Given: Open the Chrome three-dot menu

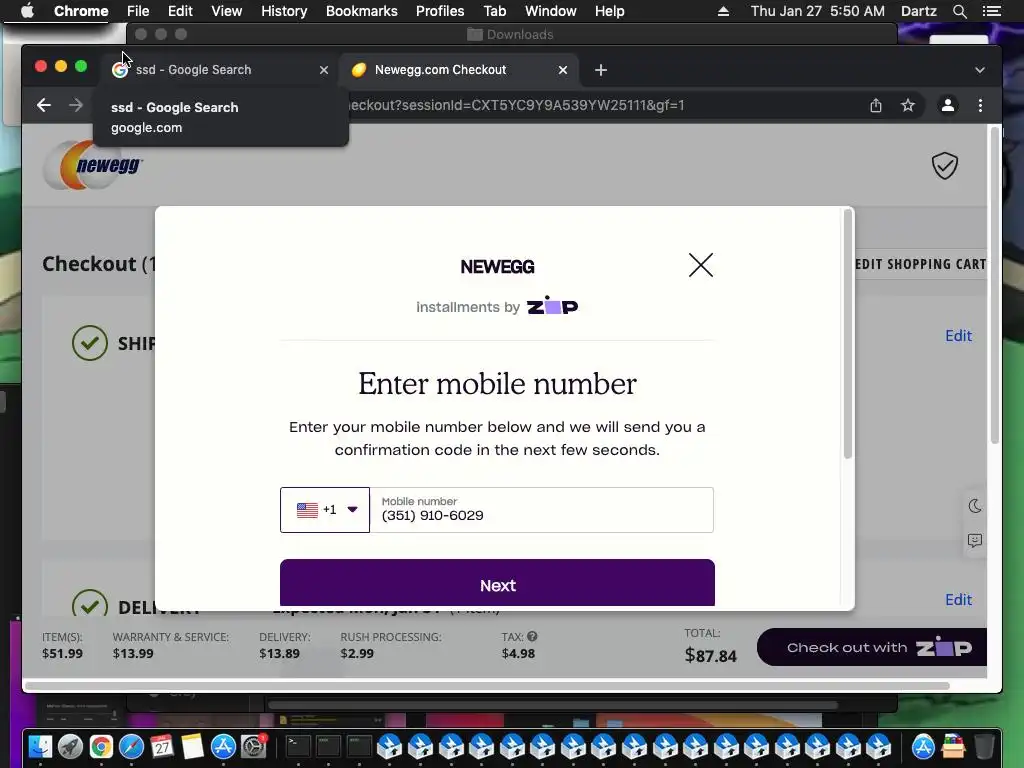Looking at the screenshot, I should (x=980, y=105).
